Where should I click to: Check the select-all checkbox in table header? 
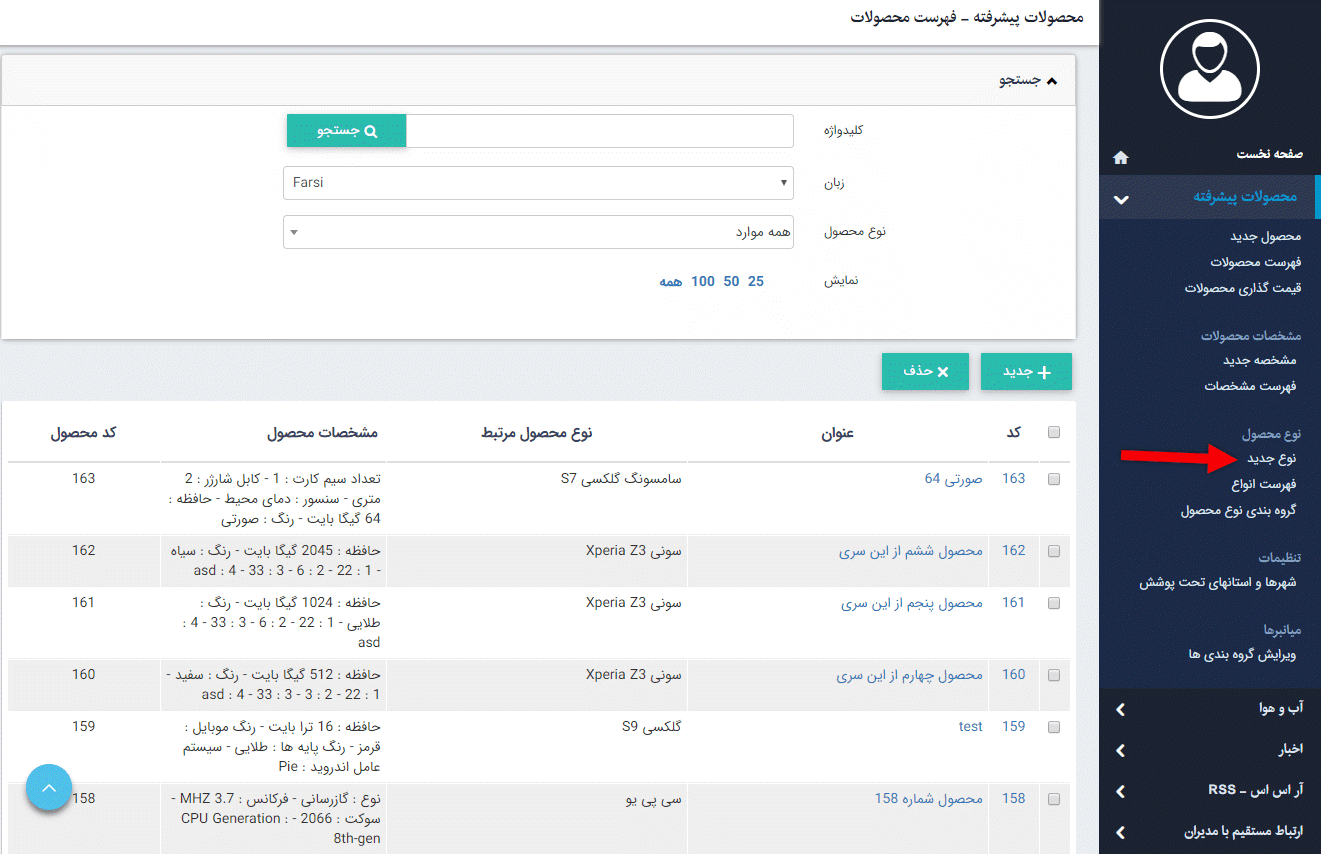click(x=1053, y=431)
